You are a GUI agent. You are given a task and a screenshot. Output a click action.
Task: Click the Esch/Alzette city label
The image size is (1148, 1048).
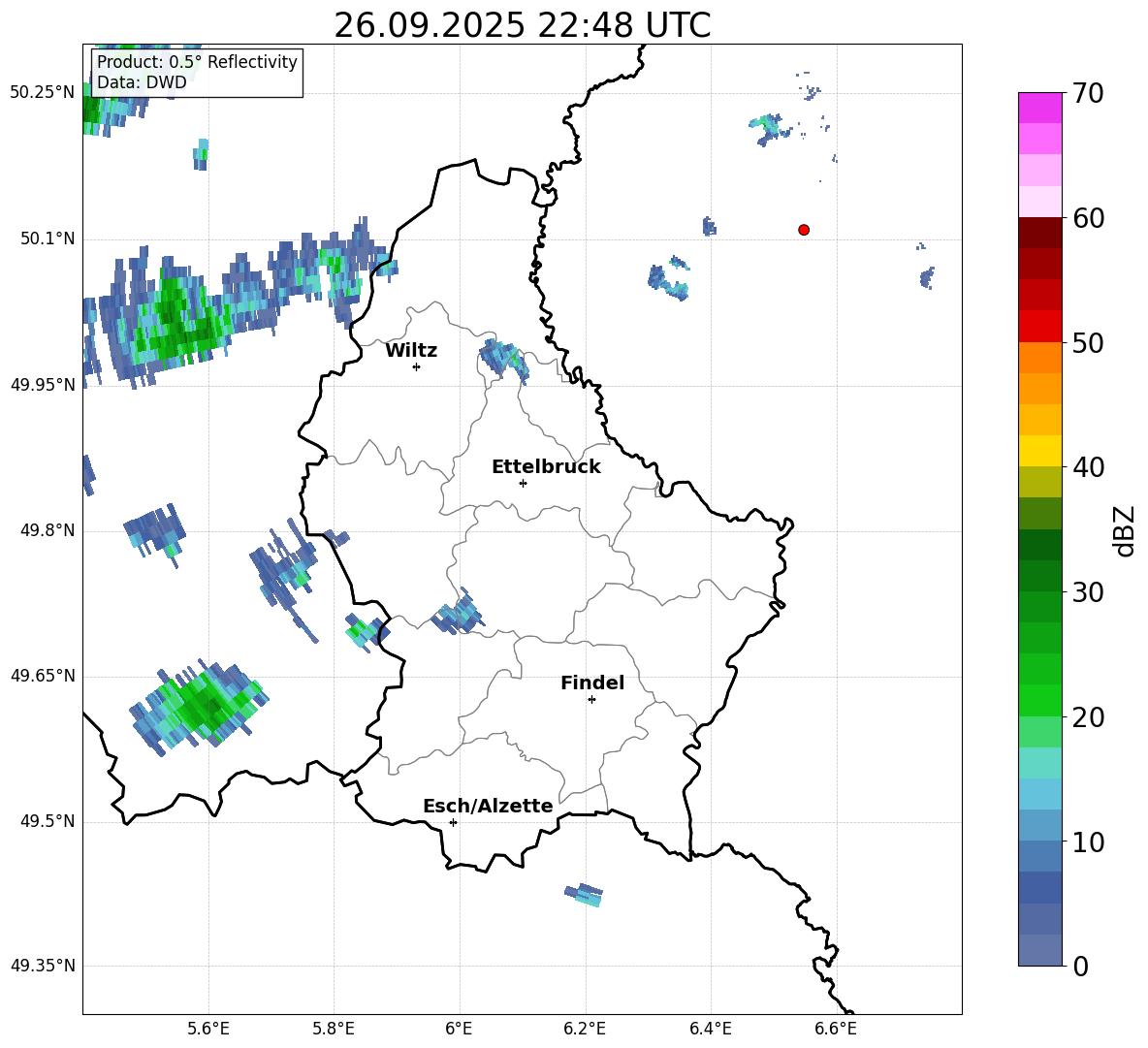488,806
